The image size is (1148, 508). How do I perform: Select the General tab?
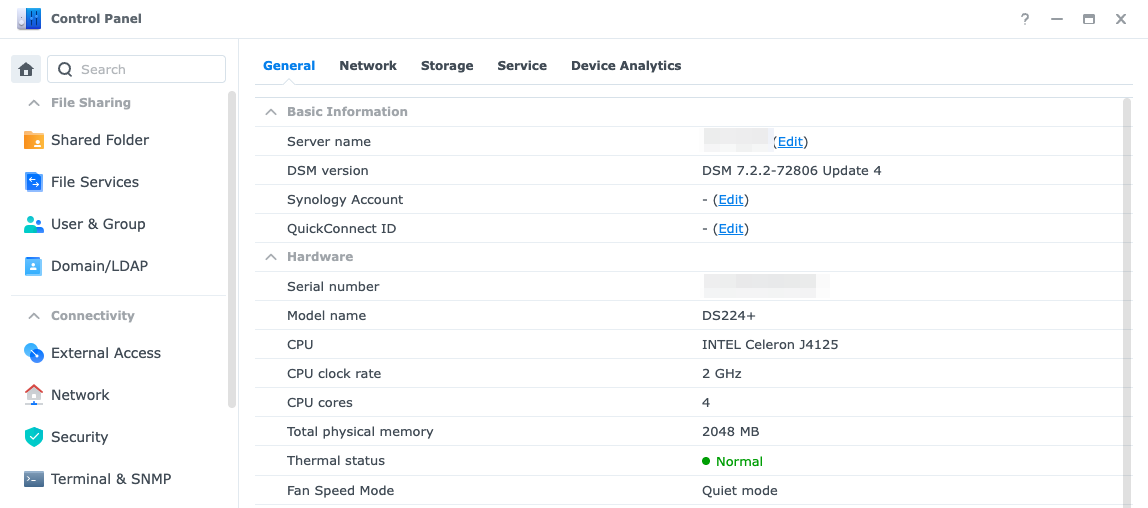289,66
